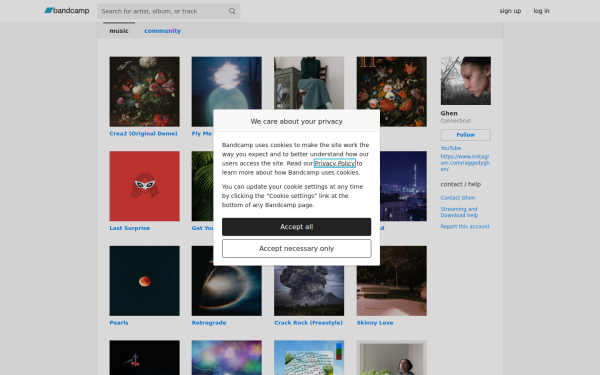The height and width of the screenshot is (375, 600).
Task: Switch to the community tab
Action: (x=162, y=31)
